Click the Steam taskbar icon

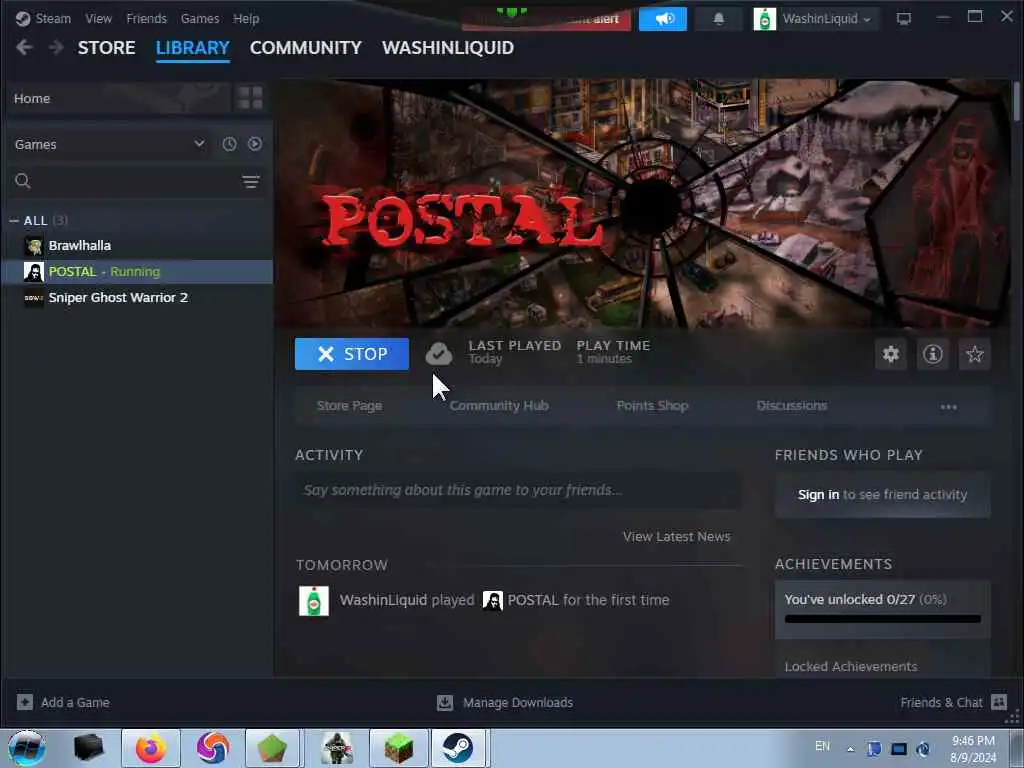click(x=458, y=748)
